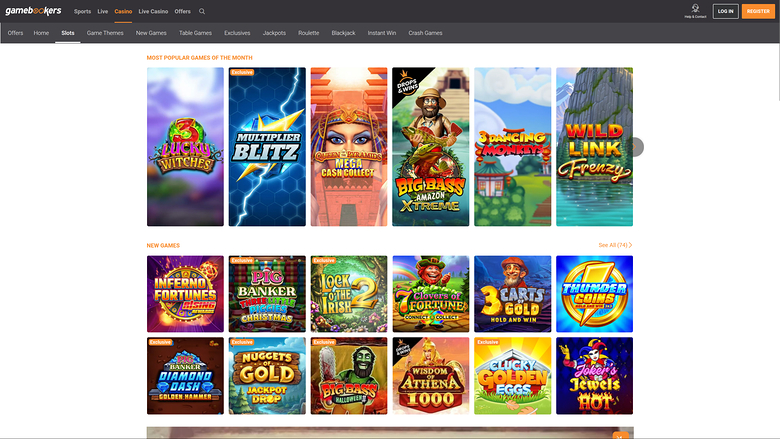Open Inferno Fortunes Rising game
The width and height of the screenshot is (780, 439).
pyautogui.click(x=186, y=294)
